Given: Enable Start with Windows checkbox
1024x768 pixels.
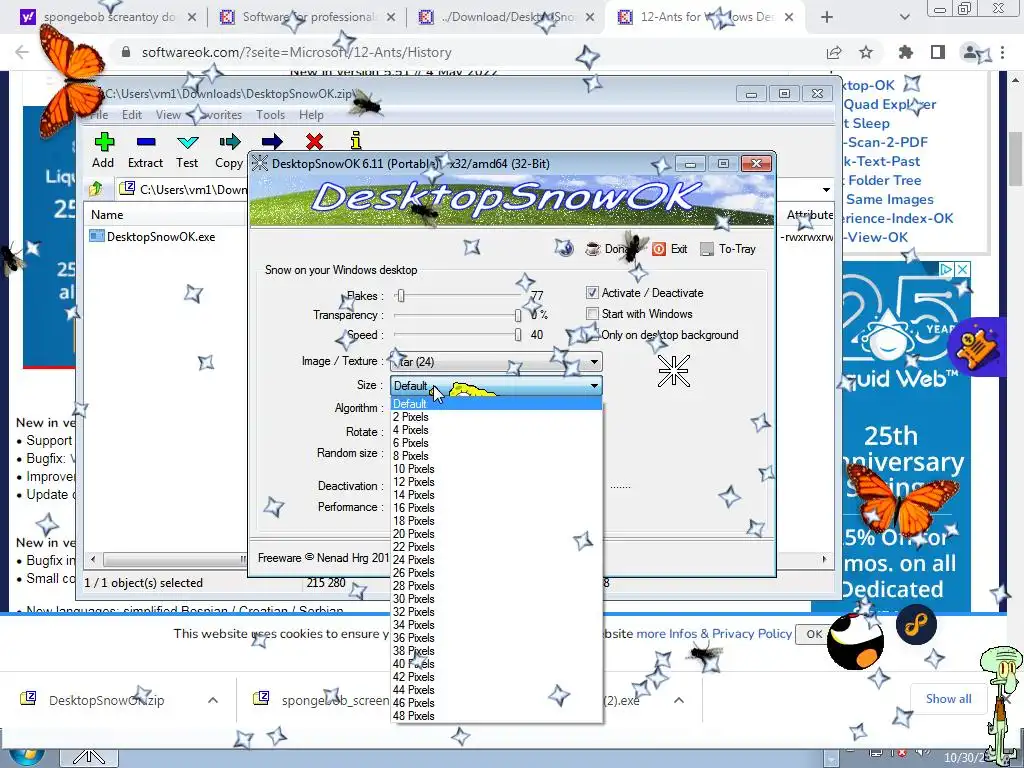Looking at the screenshot, I should pos(592,313).
